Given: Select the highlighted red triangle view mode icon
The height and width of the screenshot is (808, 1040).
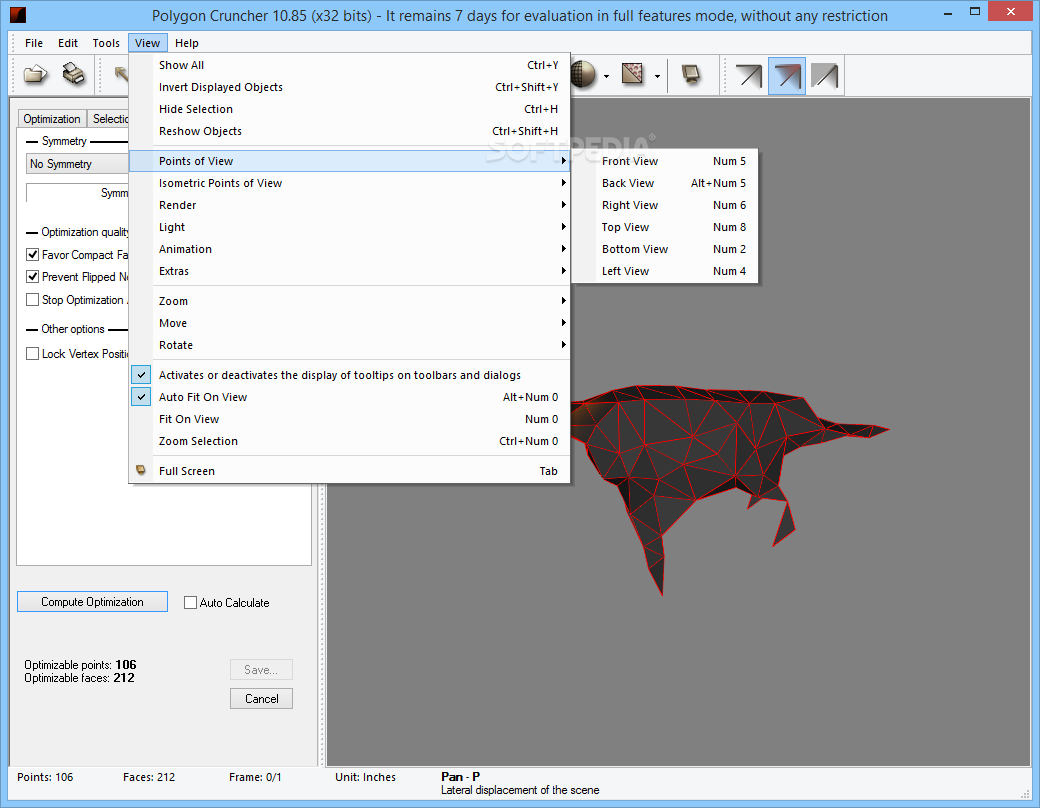Looking at the screenshot, I should click(787, 76).
